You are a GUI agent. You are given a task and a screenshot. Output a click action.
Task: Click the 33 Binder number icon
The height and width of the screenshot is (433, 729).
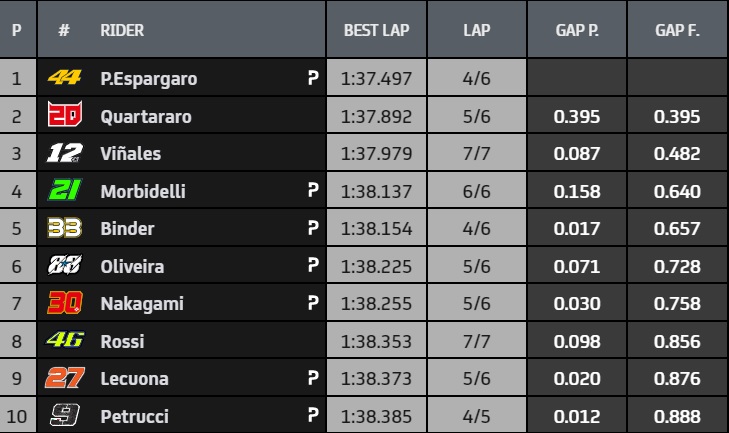click(65, 228)
